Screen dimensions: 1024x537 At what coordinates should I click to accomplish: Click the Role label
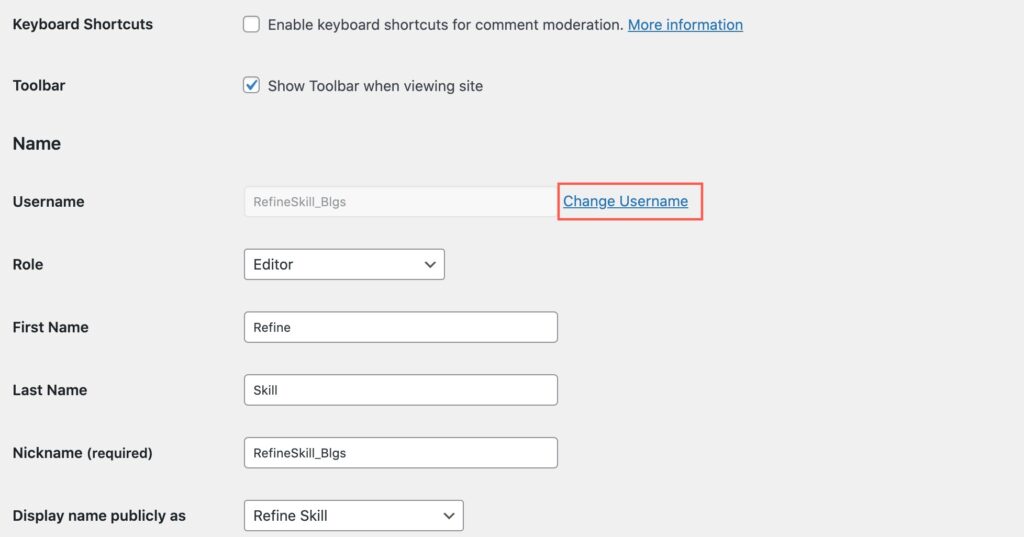click(x=27, y=264)
